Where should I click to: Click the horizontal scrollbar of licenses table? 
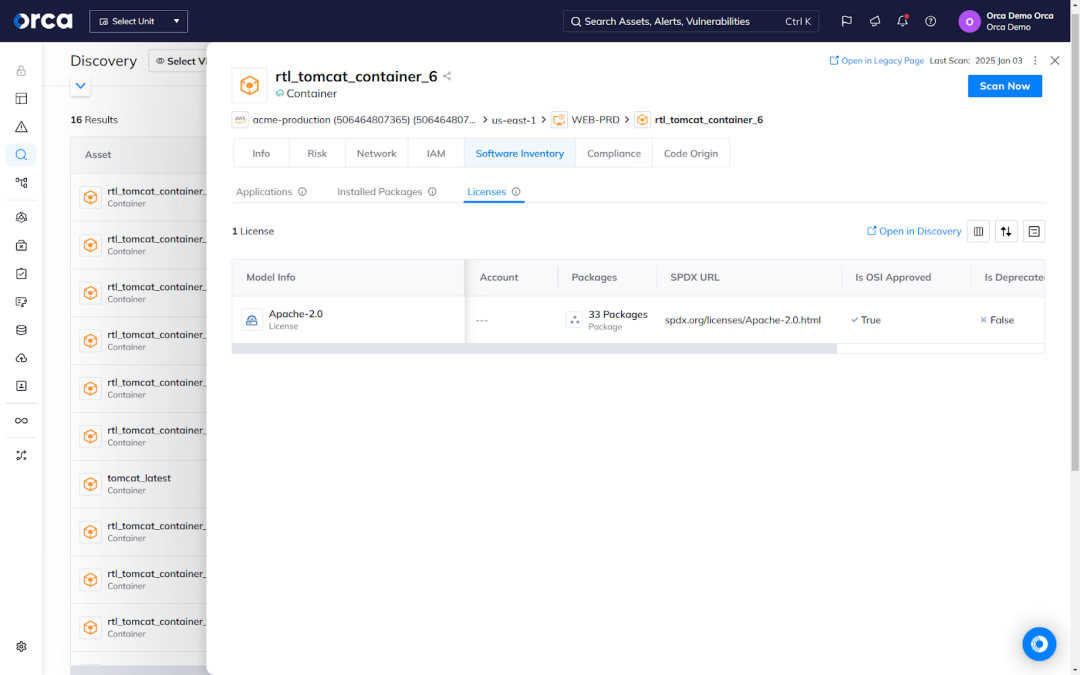coord(534,349)
